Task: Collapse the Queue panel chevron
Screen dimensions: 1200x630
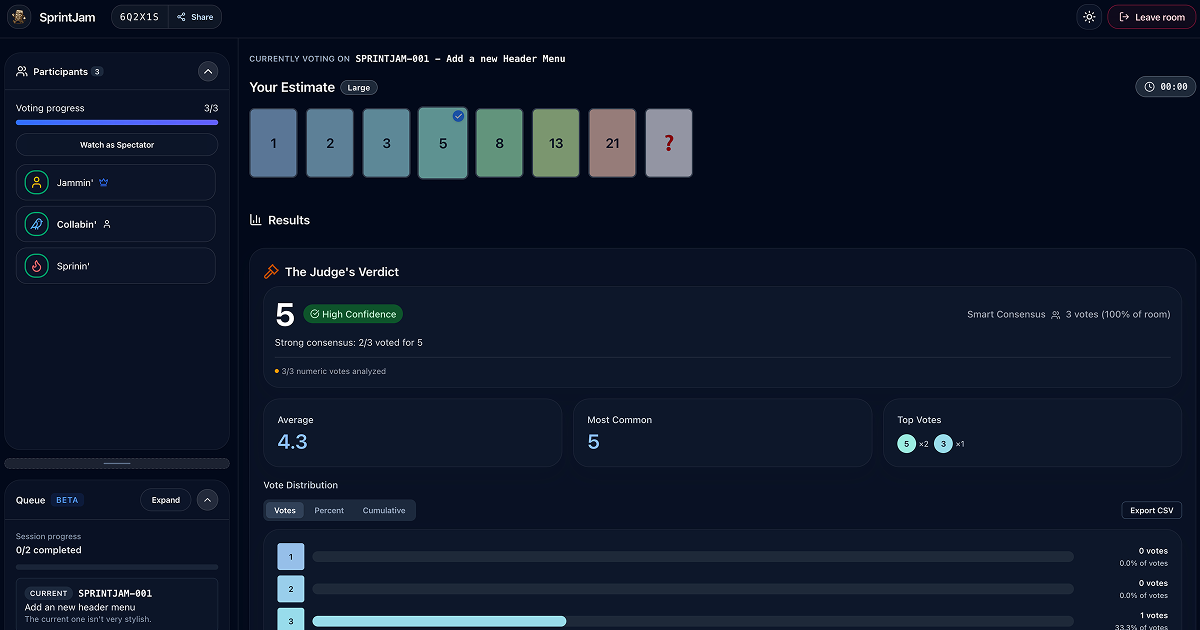Action: coord(208,500)
